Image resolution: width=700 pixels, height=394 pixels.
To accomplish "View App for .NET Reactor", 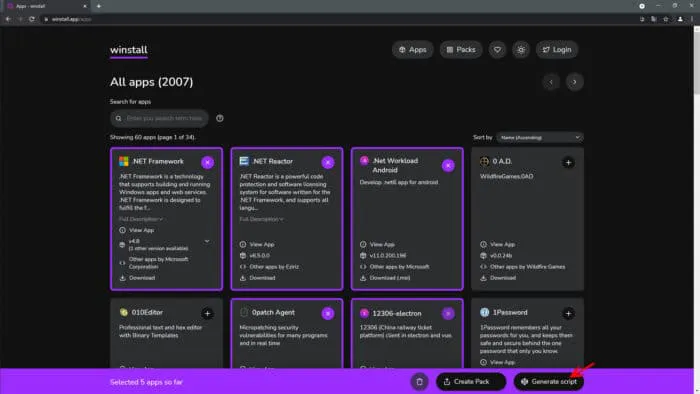I will (257, 245).
